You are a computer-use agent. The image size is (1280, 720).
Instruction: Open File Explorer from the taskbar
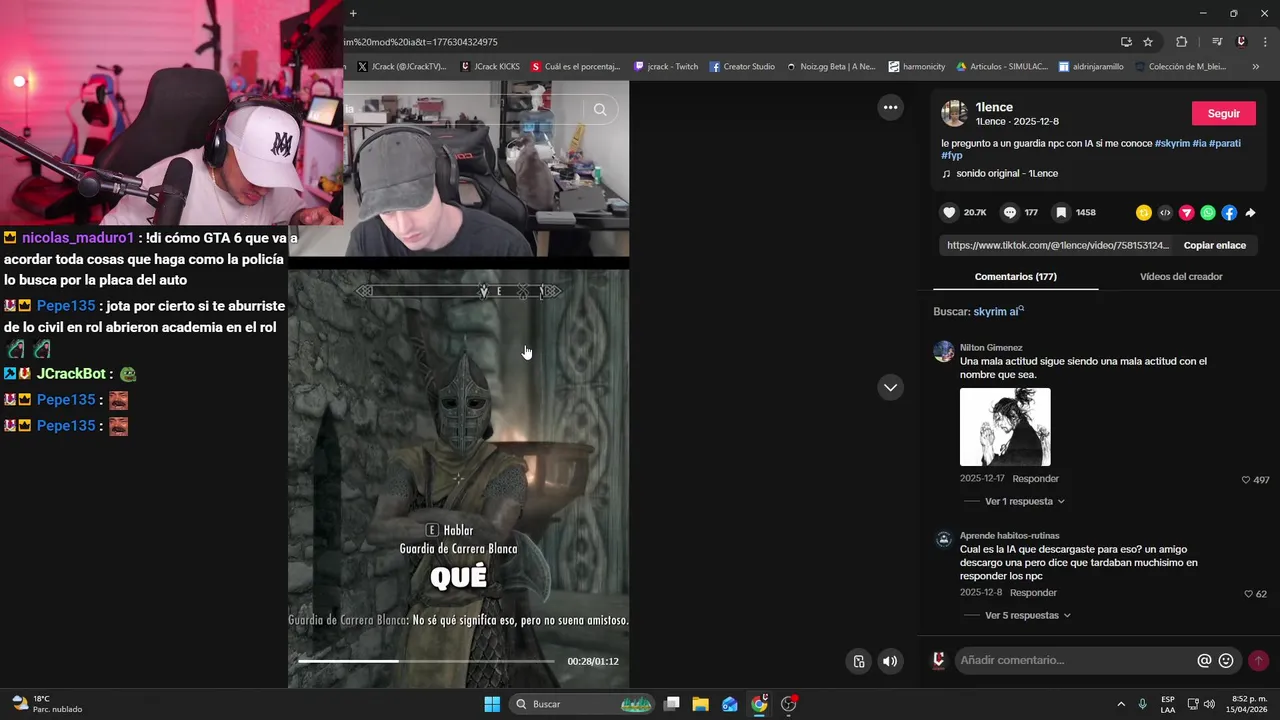tap(700, 704)
